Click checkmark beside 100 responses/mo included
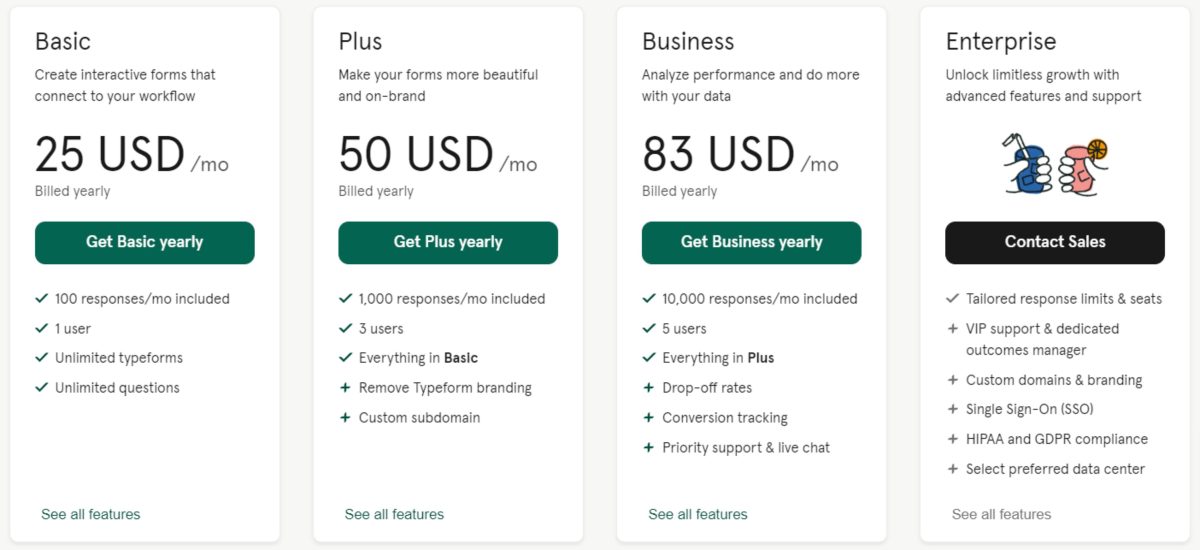This screenshot has height=550, width=1200. click(42, 298)
